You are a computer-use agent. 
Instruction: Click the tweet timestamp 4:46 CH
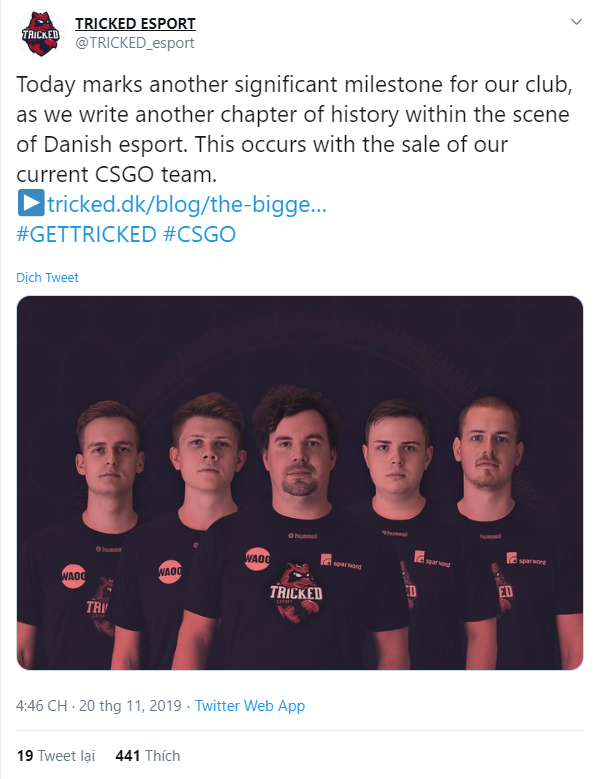pyautogui.click(x=41, y=705)
